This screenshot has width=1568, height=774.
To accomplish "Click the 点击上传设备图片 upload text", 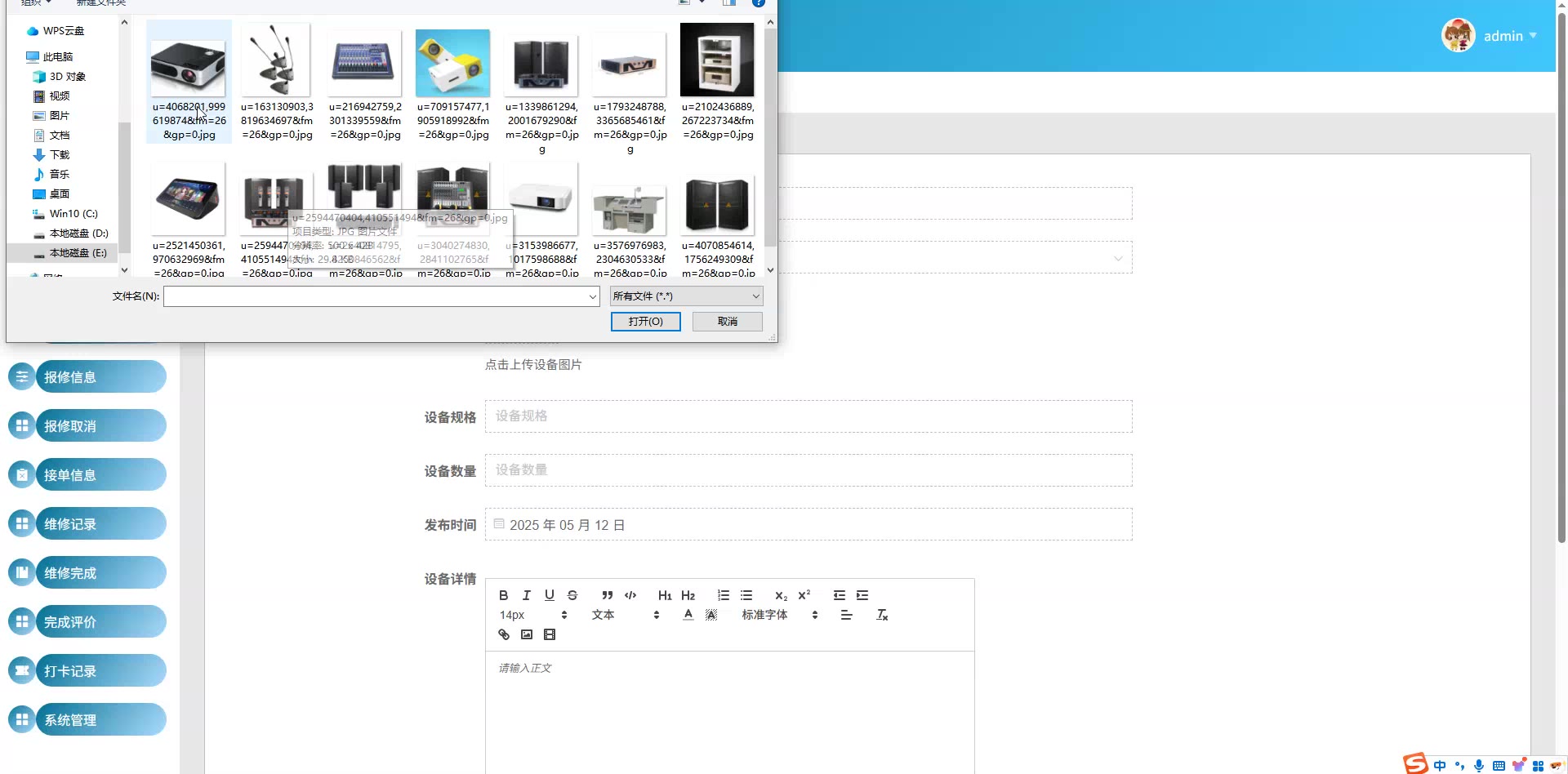I will coord(533,365).
